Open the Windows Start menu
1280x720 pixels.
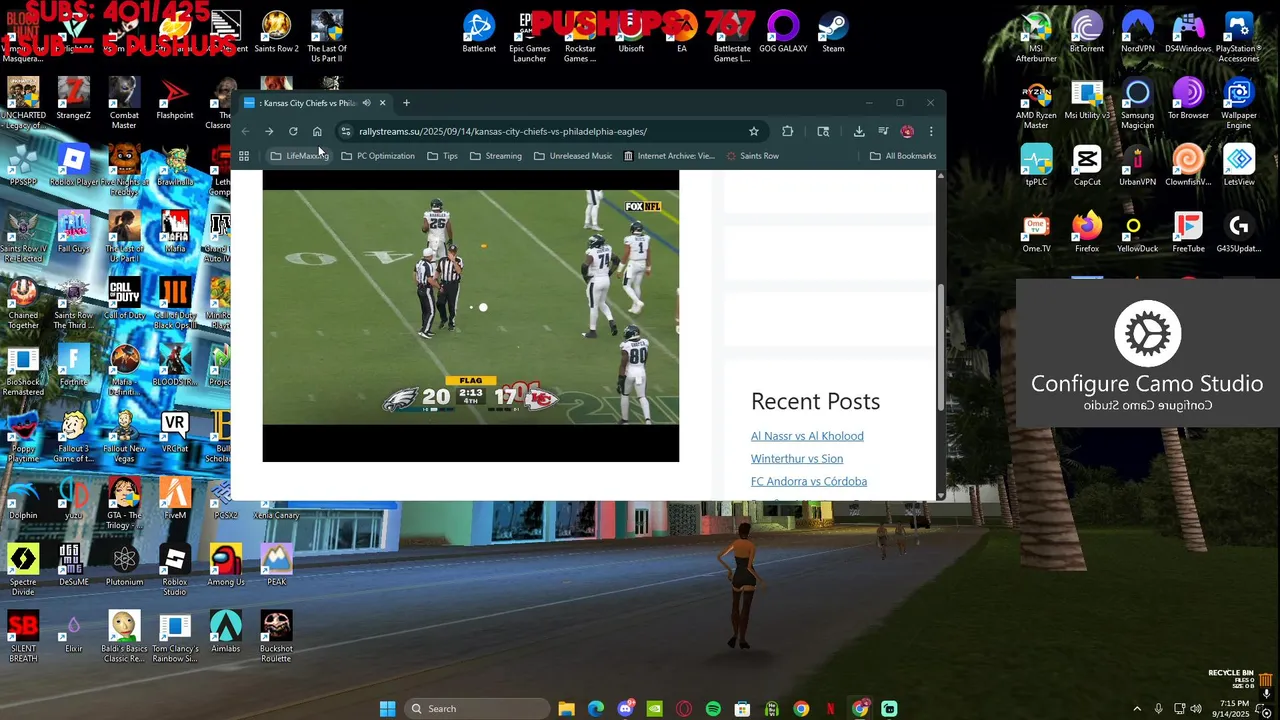388,709
